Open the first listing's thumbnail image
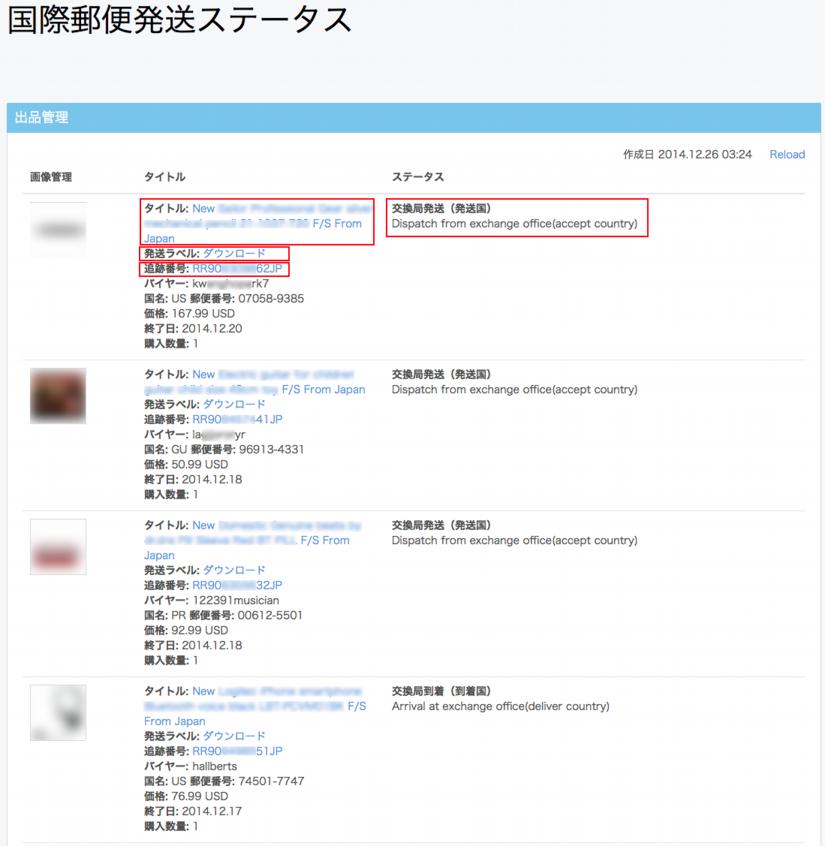The image size is (825, 846). tap(58, 230)
